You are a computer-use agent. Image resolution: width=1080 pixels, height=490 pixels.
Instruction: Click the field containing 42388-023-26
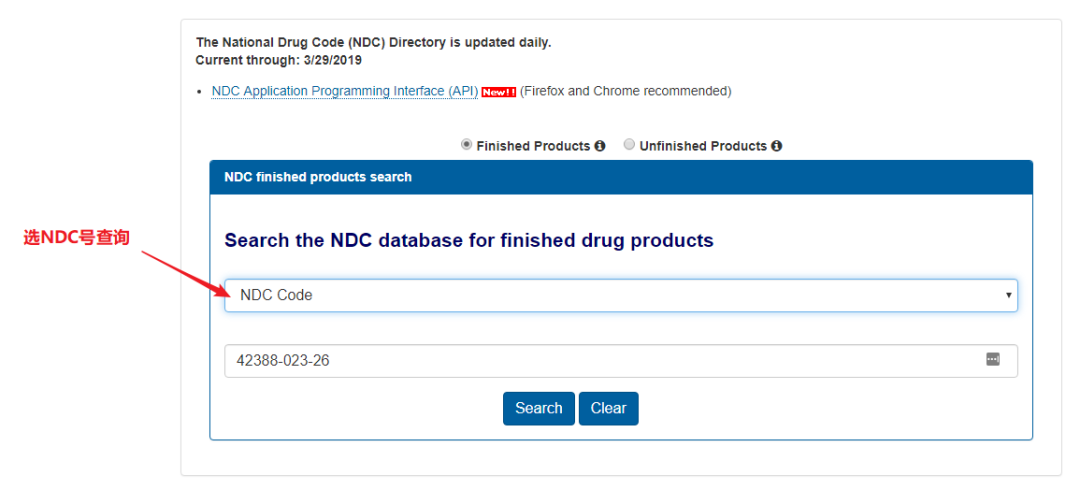pos(600,361)
